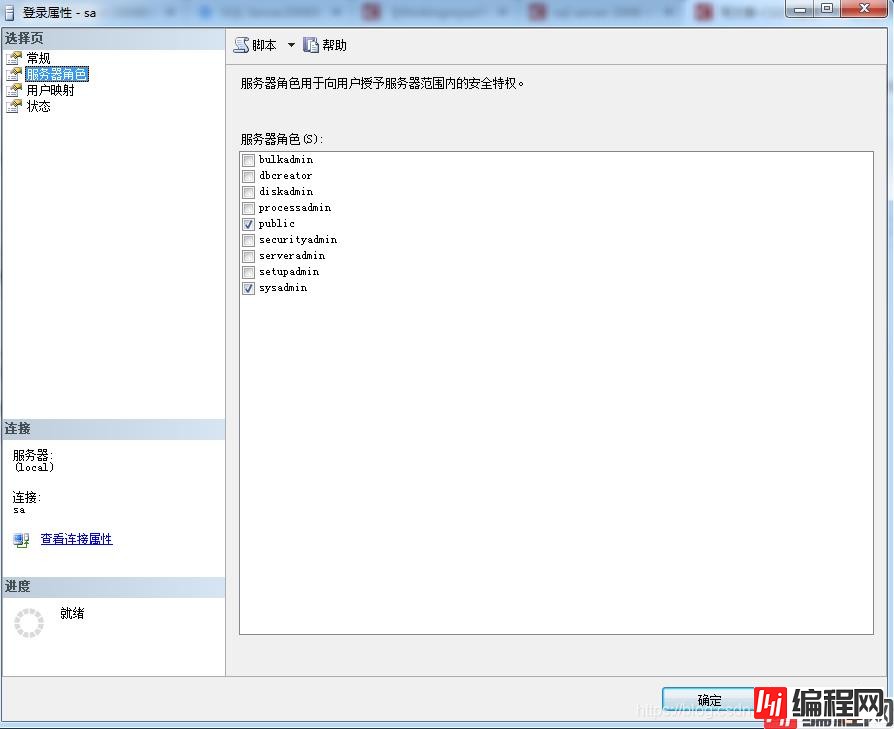Screen dimensions: 894x729
Task: Tick the dbcreator role checkbox
Action: (x=248, y=176)
